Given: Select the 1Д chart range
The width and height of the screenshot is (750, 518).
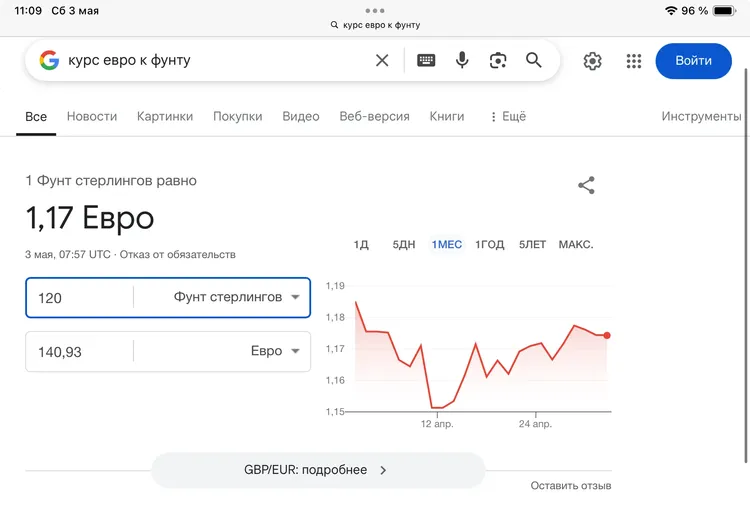Looking at the screenshot, I should (362, 245).
